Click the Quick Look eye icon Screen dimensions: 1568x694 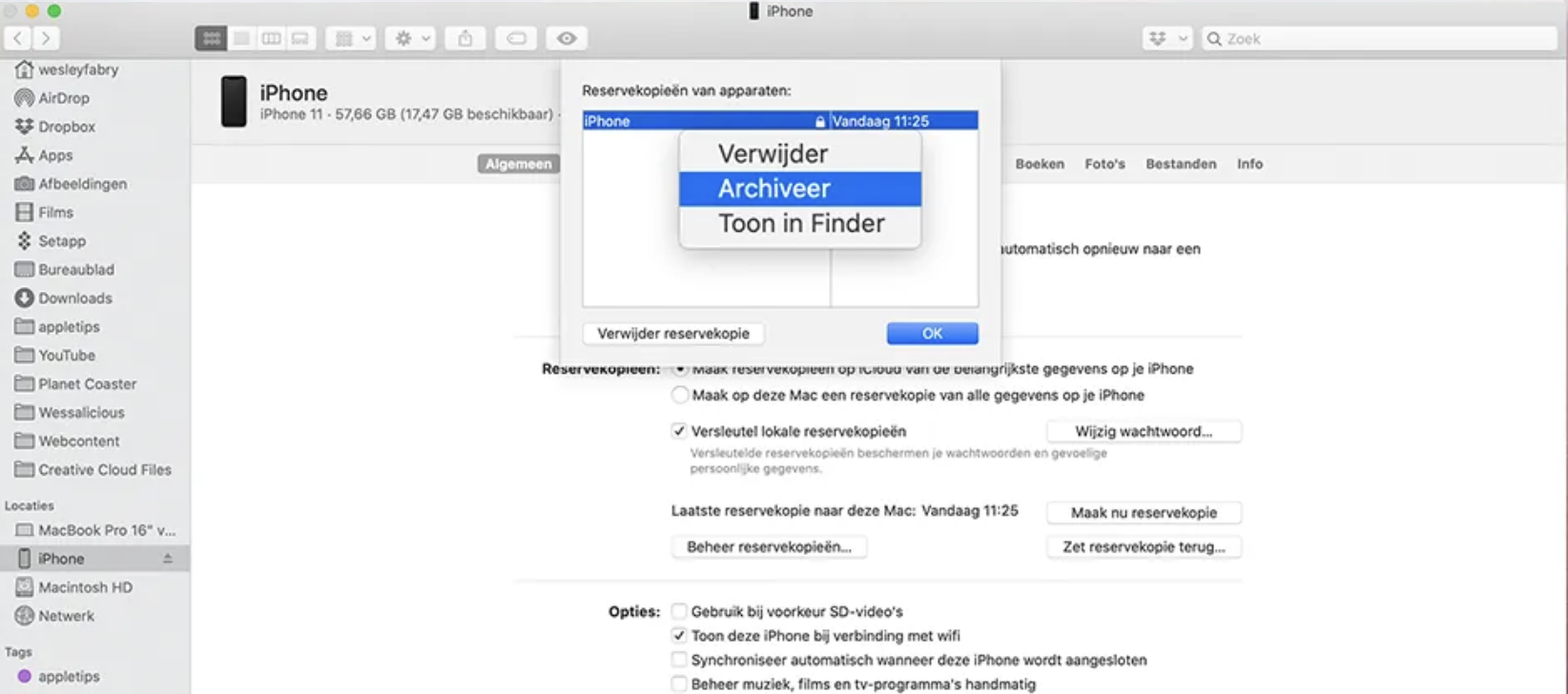click(x=567, y=38)
